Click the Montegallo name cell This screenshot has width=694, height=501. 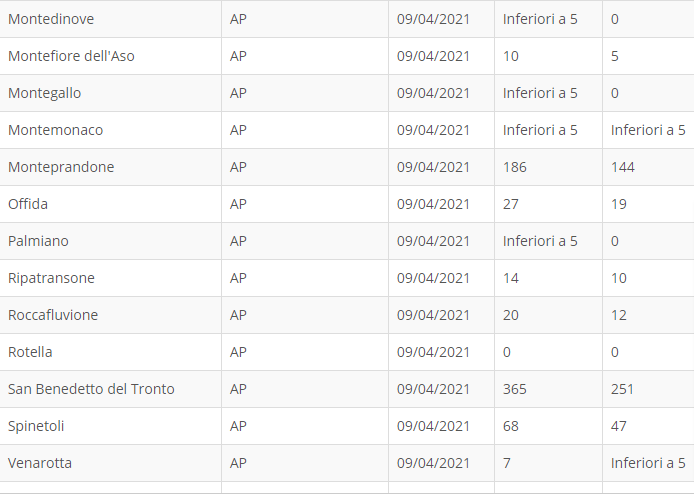(45, 93)
